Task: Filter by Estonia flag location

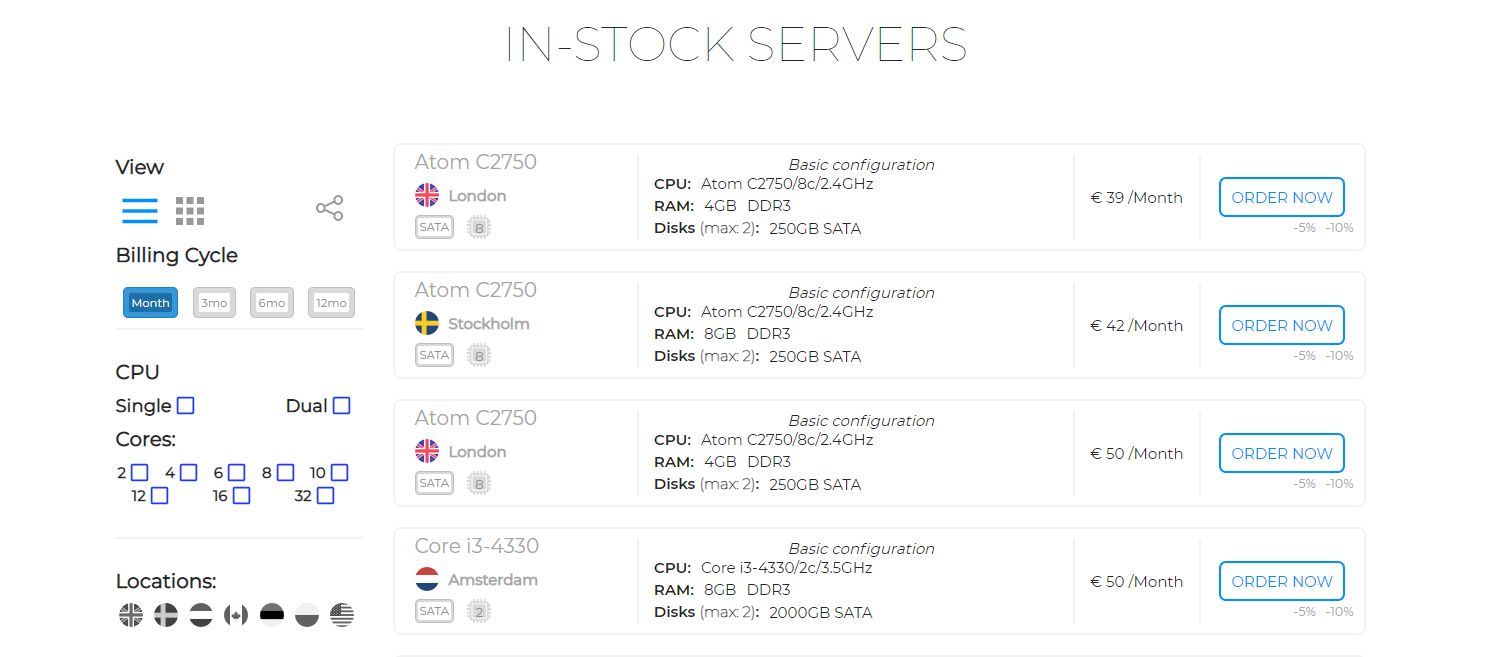Action: 272,615
